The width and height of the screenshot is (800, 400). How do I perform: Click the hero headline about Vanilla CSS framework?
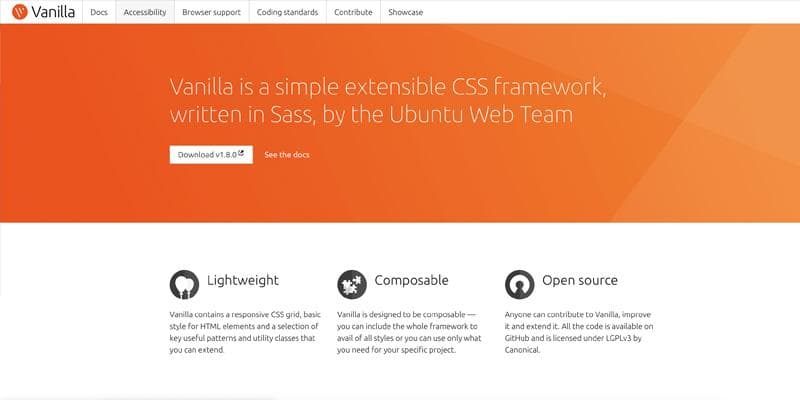click(388, 101)
